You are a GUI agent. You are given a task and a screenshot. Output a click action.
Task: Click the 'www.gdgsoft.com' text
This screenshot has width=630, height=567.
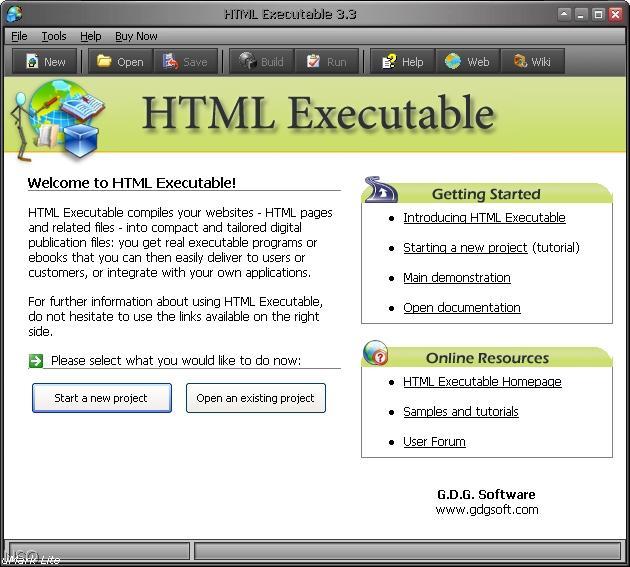487,510
